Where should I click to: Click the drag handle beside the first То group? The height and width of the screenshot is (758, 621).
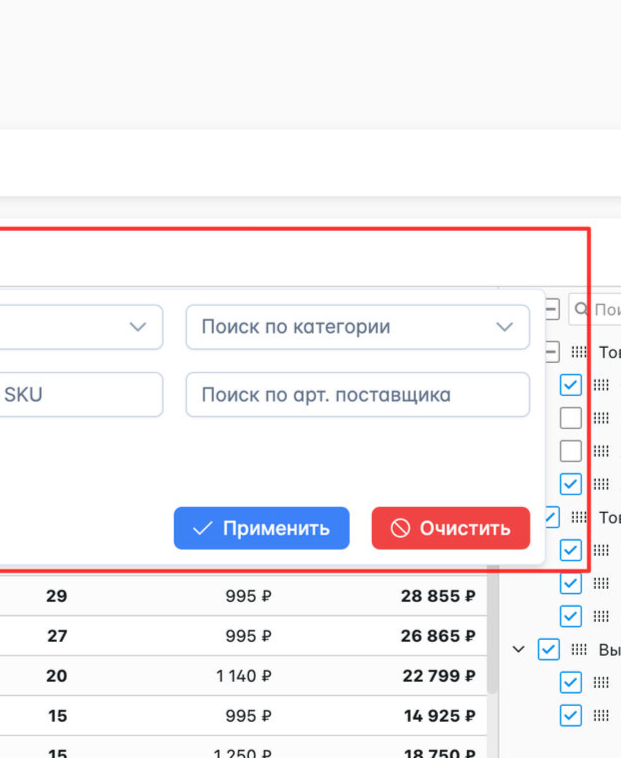(x=579, y=352)
